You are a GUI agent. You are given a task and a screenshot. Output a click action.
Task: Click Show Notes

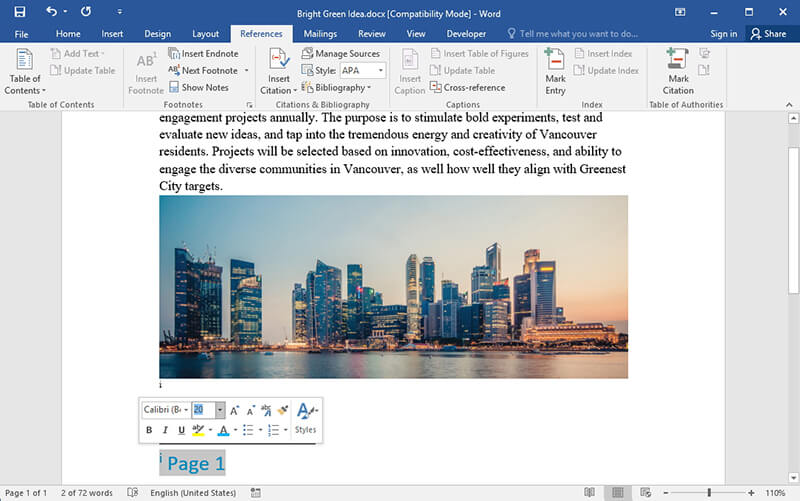click(x=198, y=87)
